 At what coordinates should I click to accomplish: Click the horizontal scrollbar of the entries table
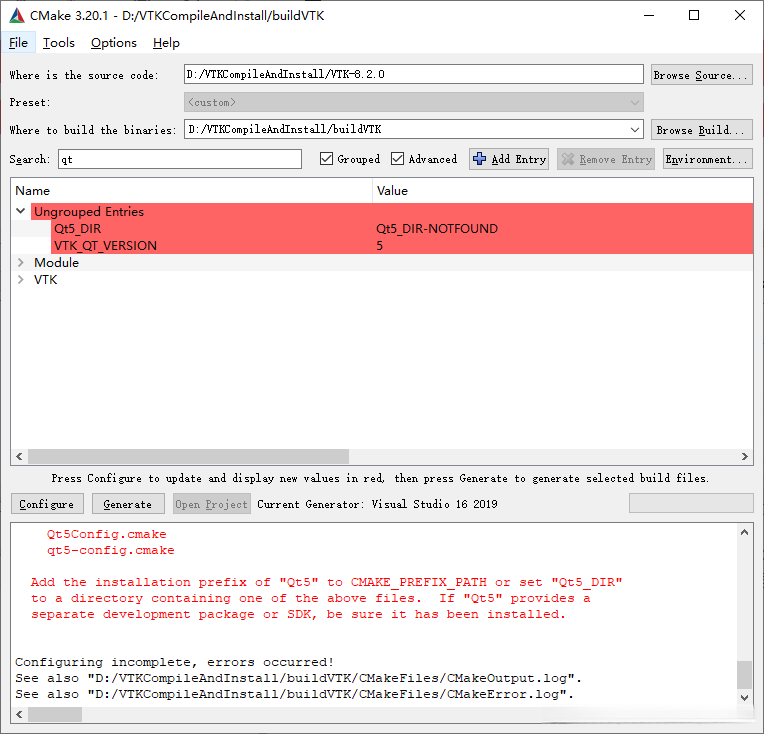188,456
